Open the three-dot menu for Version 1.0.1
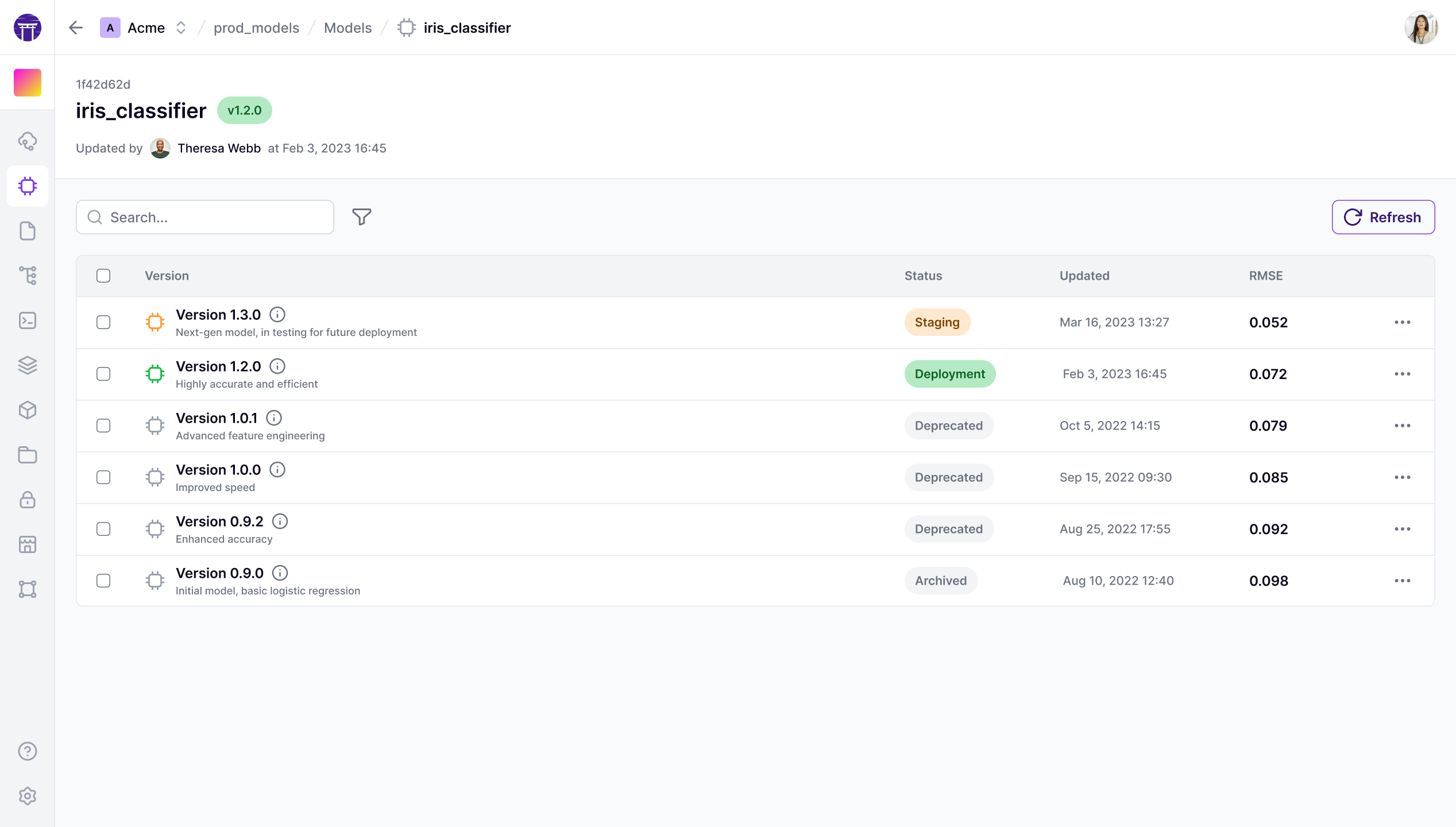The height and width of the screenshot is (827, 1456). pos(1402,426)
